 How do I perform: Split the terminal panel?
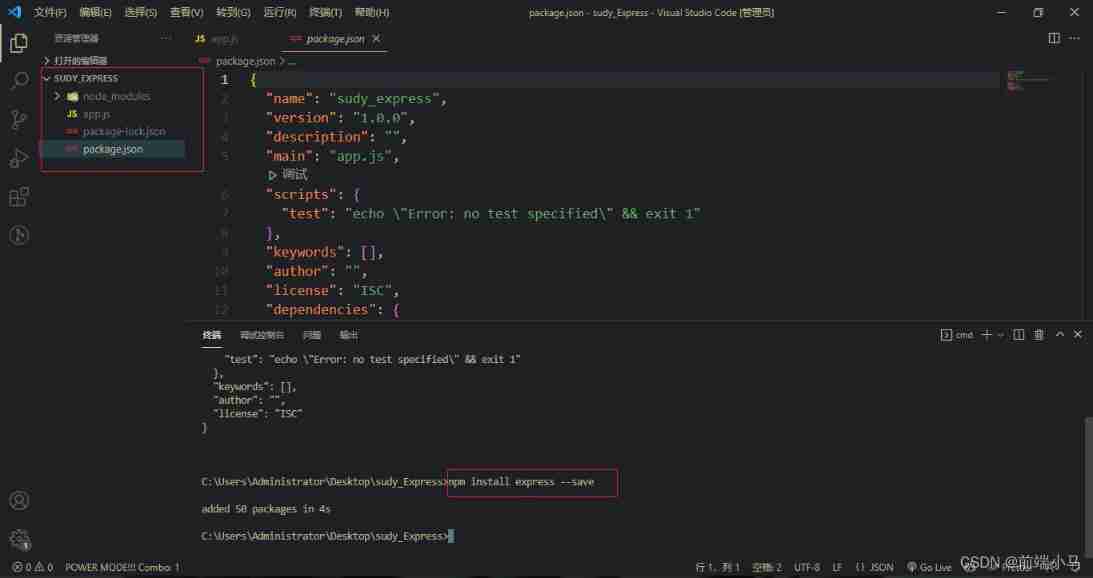[x=1019, y=335]
